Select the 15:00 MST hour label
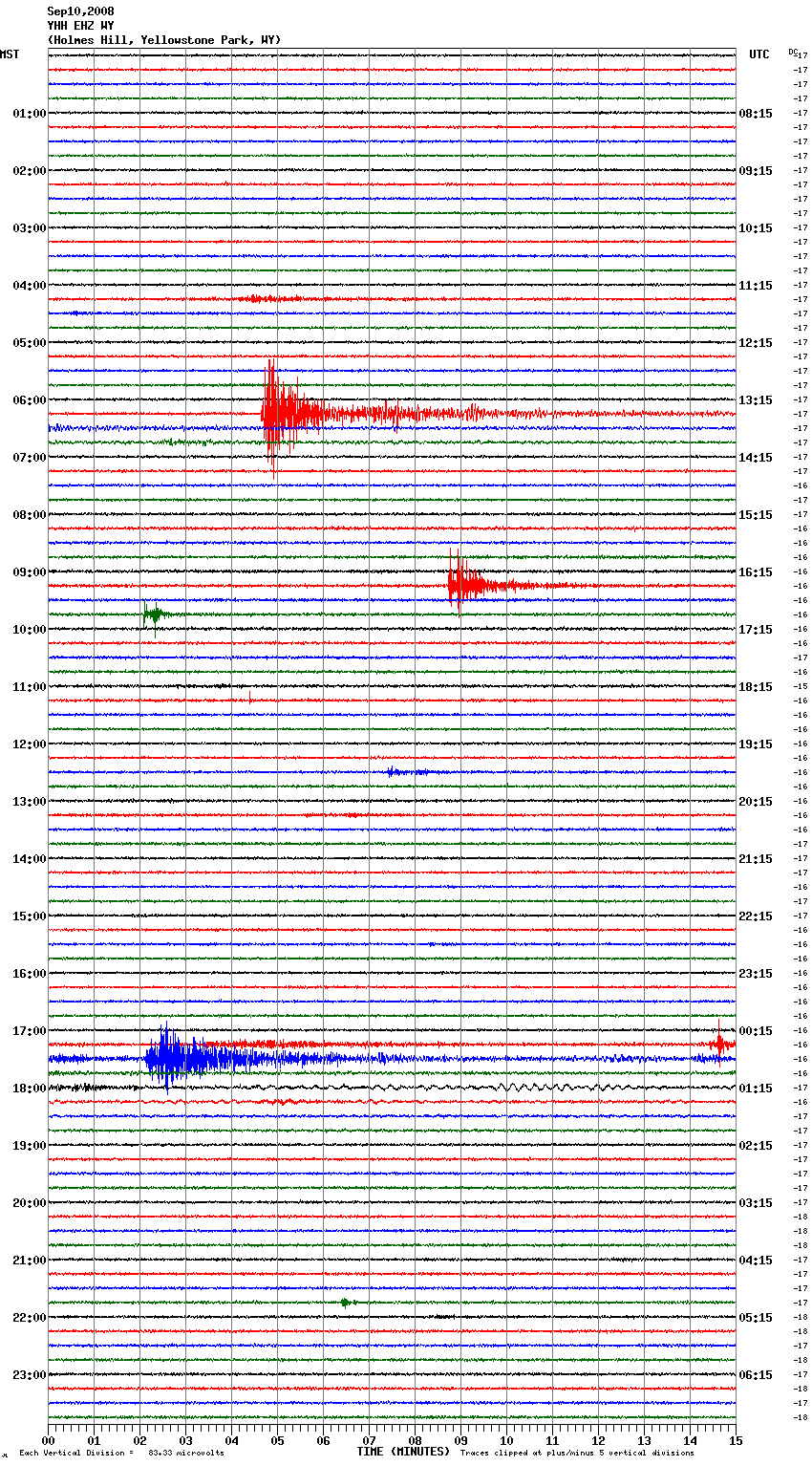 29,916
